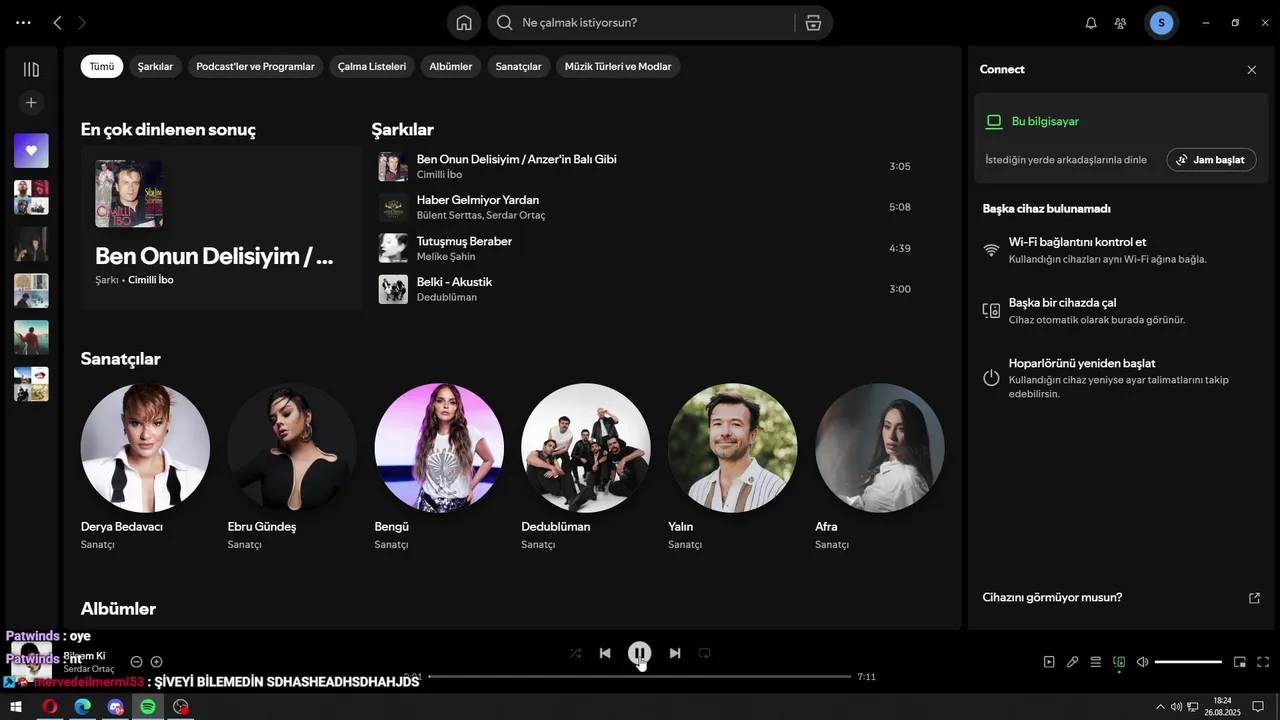Open the play queue icon
Viewport: 1280px width, 720px height.
(x=1096, y=662)
